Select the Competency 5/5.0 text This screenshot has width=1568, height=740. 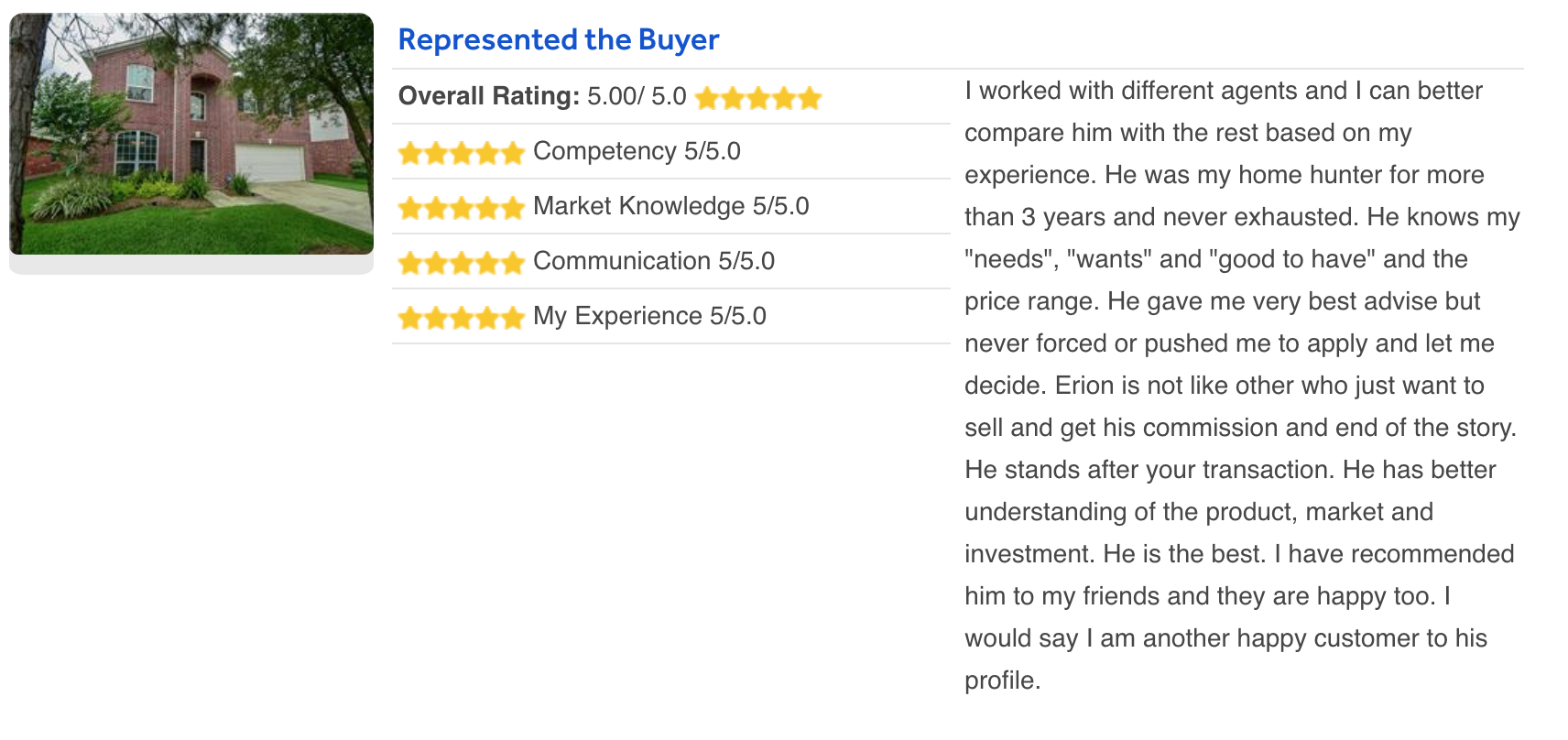[x=637, y=151]
